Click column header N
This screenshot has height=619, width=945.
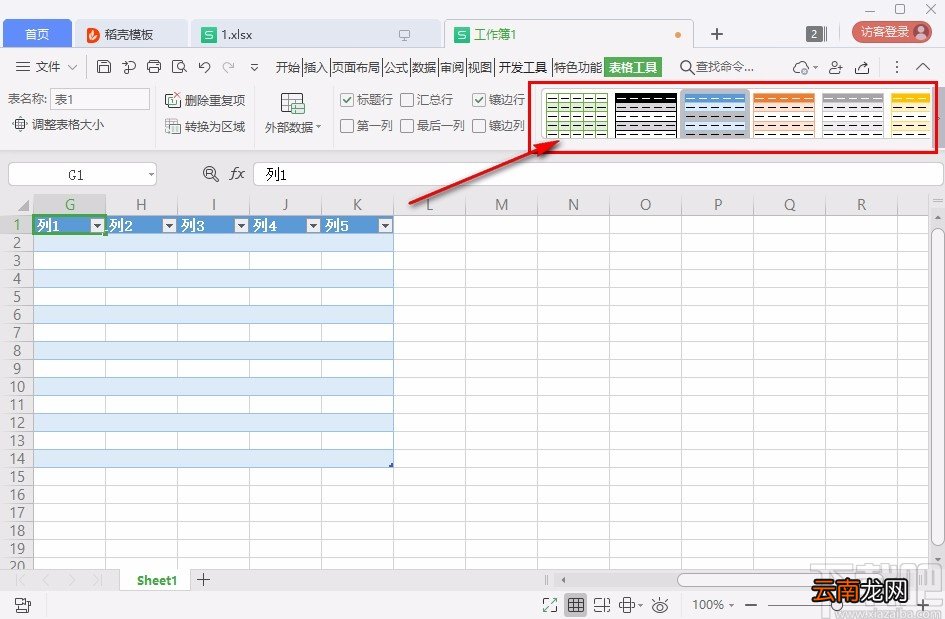tap(573, 205)
